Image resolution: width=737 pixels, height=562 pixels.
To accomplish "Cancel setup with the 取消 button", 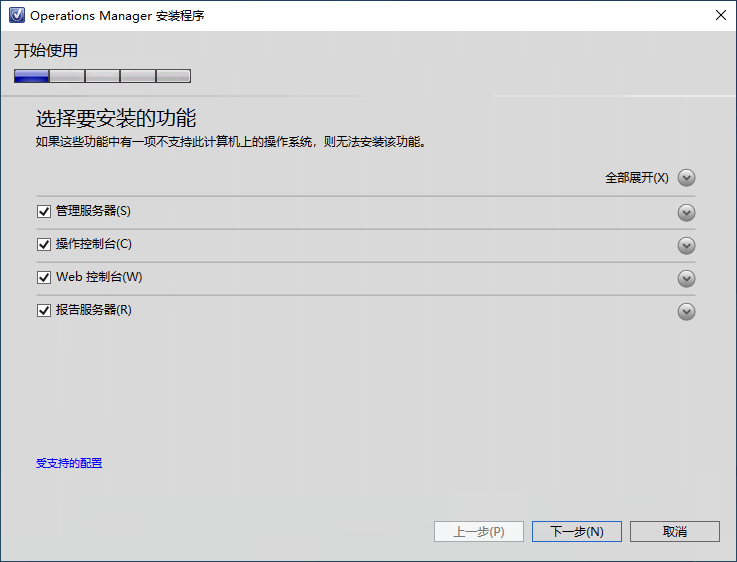I will coord(674,531).
